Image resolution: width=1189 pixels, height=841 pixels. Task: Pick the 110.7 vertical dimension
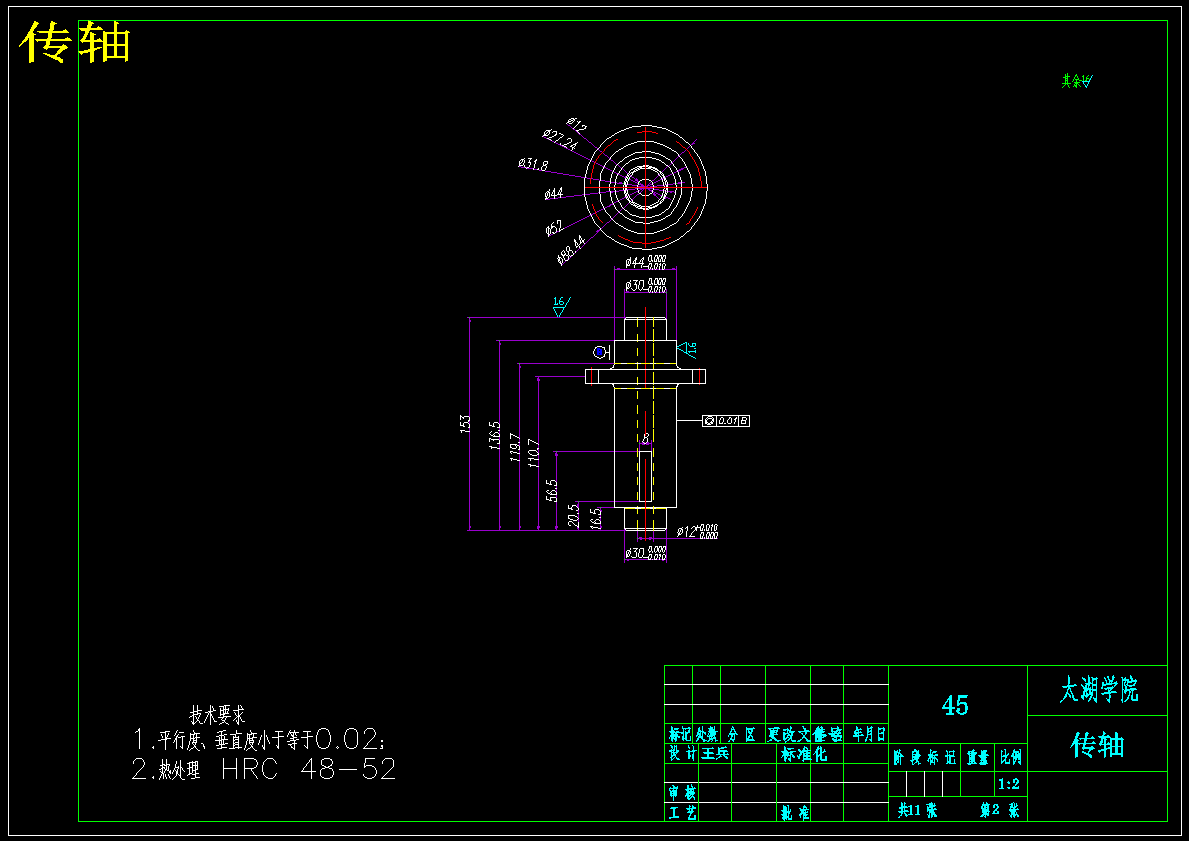pos(534,453)
